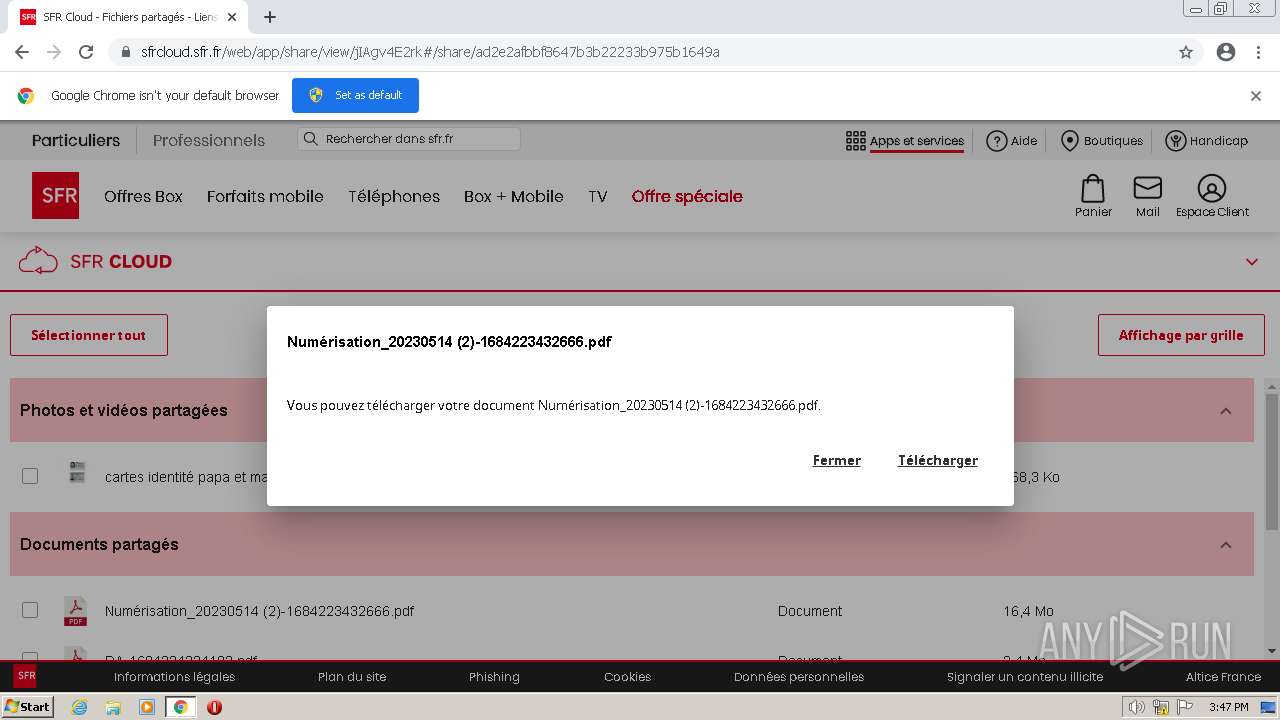Bookmark this page with the star icon

pyautogui.click(x=1186, y=52)
